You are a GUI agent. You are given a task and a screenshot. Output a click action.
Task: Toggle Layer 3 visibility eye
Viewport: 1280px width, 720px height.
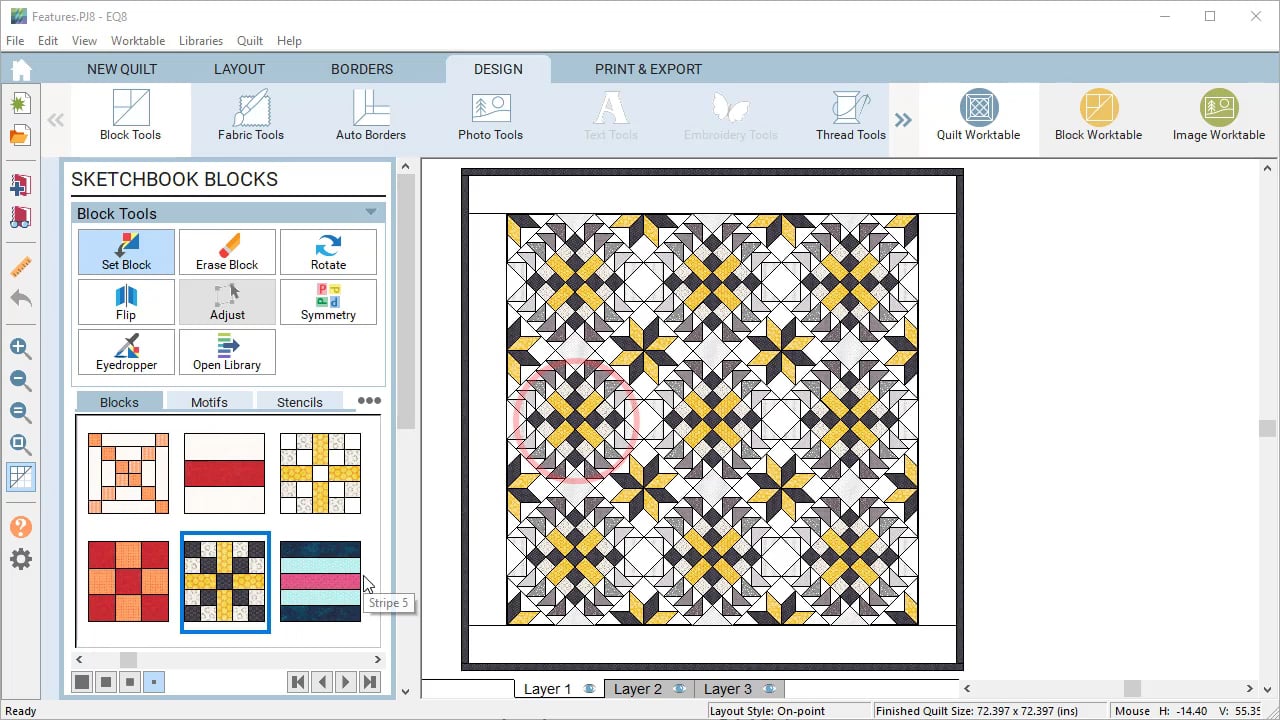(x=770, y=689)
